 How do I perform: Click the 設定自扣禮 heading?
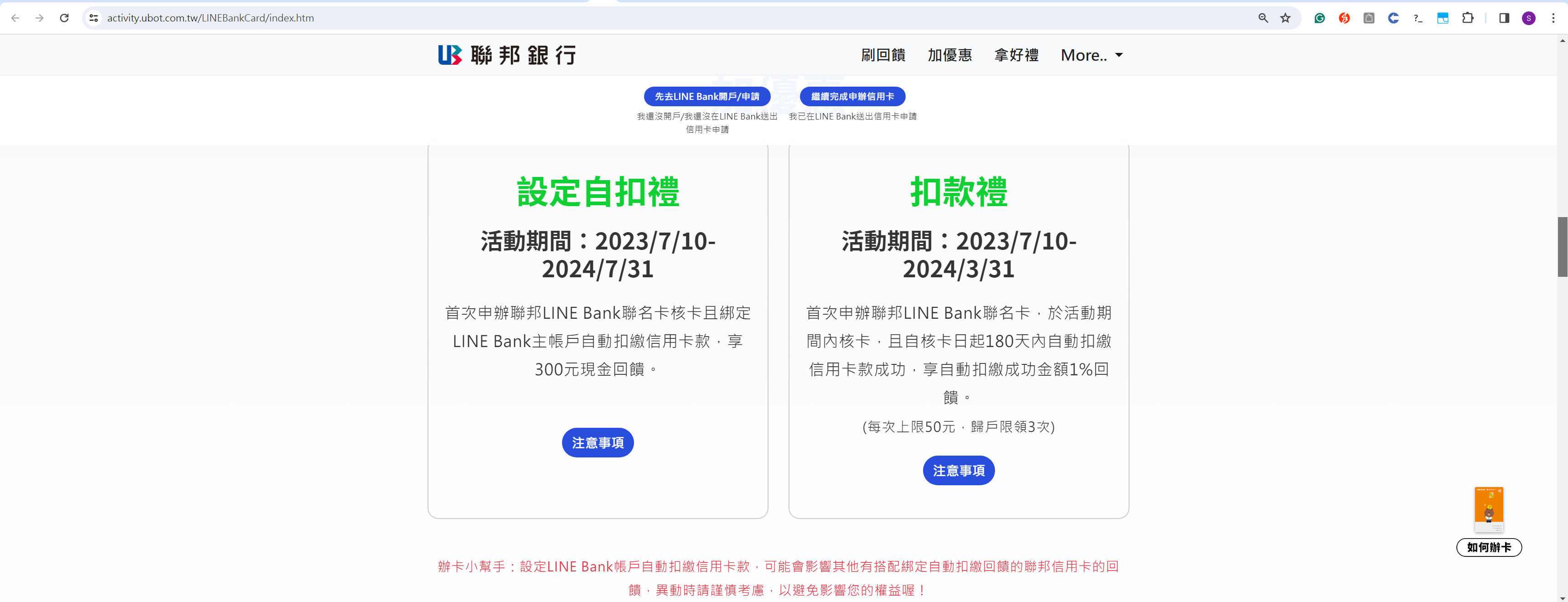[597, 192]
